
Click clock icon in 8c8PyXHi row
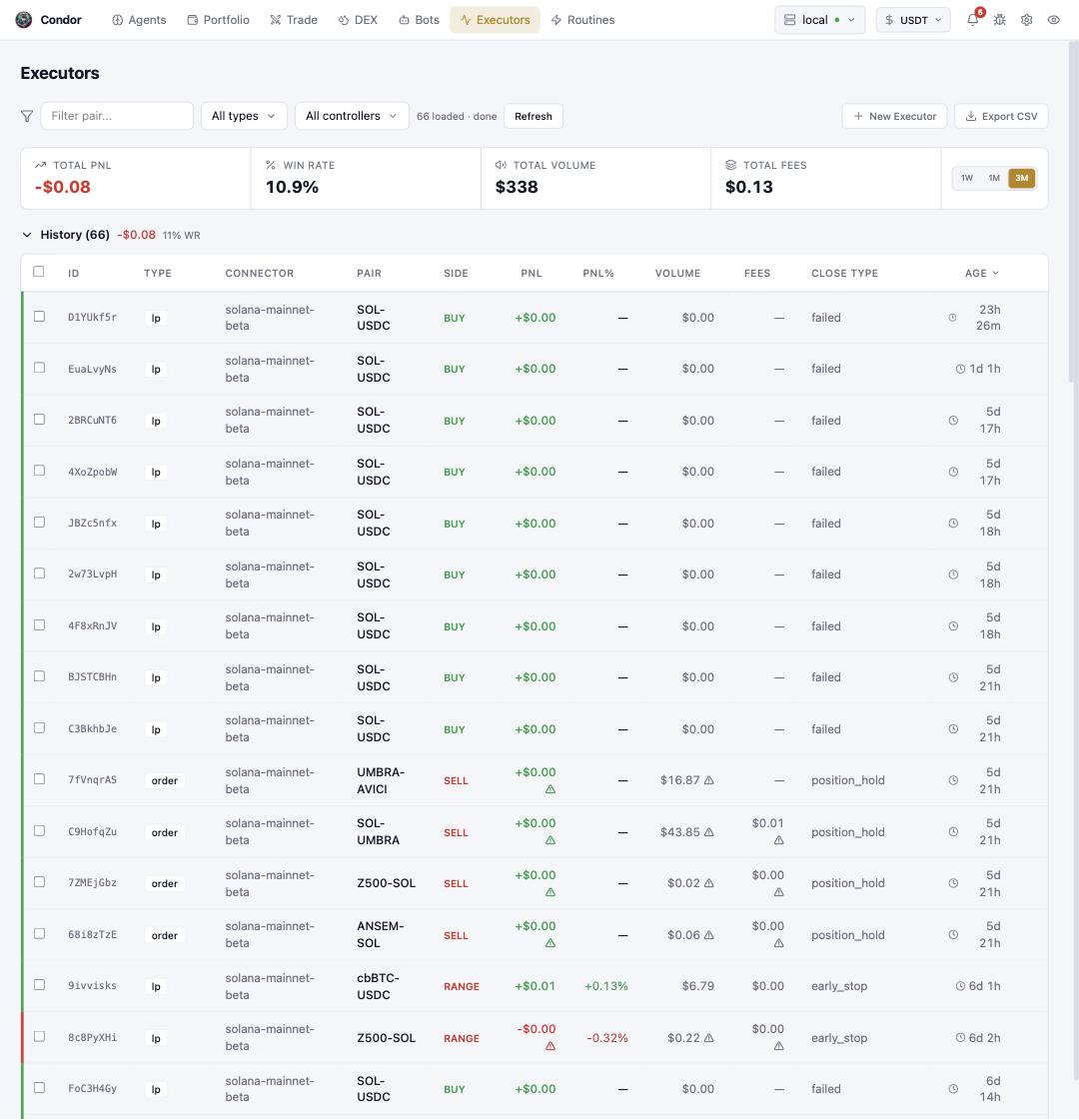pos(960,1038)
